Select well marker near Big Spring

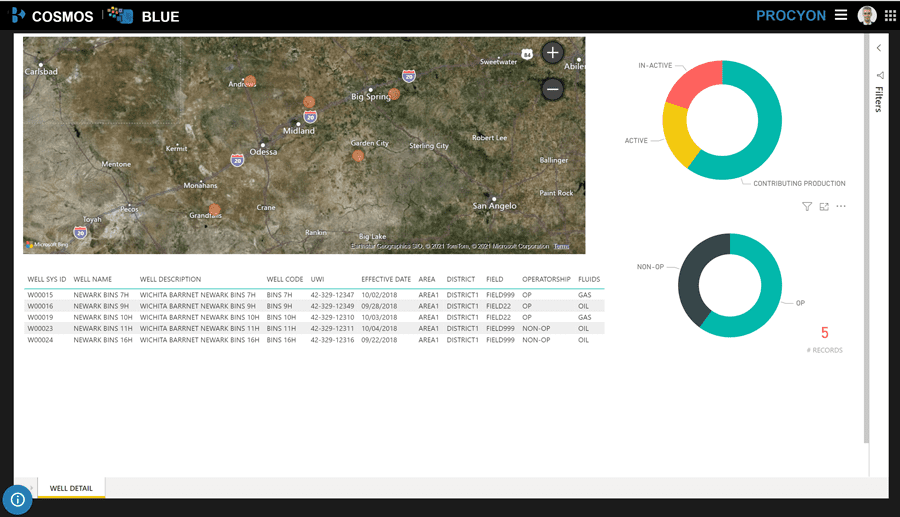coord(394,94)
